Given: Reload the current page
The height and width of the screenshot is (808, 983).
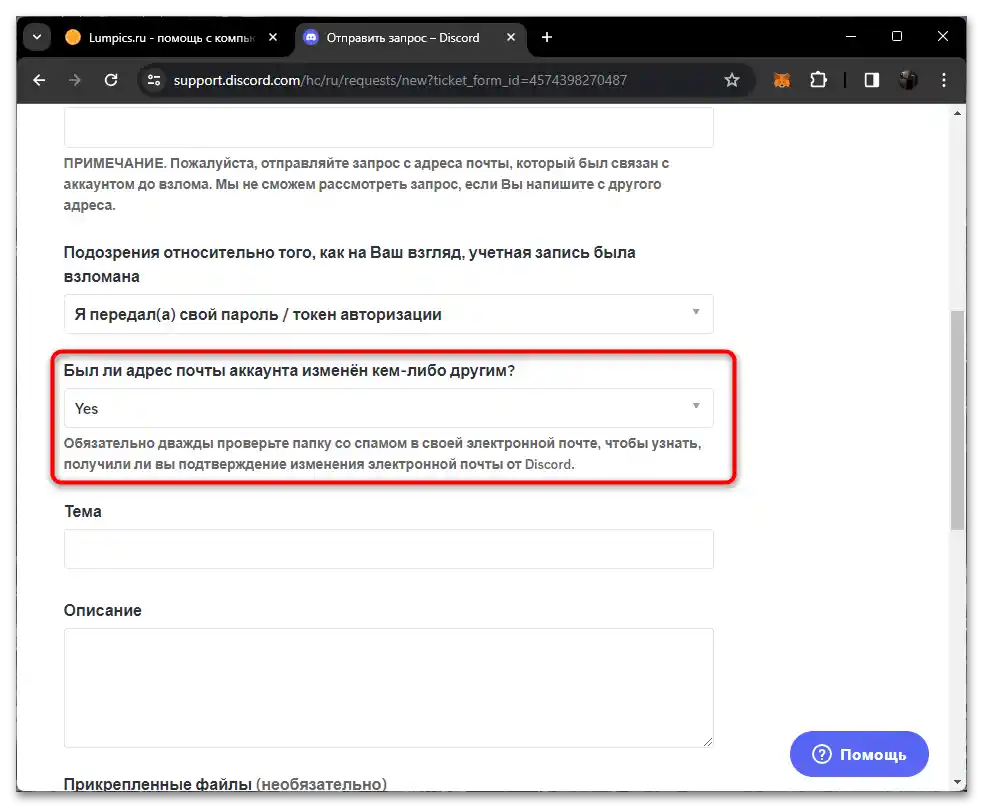Looking at the screenshot, I should point(111,80).
